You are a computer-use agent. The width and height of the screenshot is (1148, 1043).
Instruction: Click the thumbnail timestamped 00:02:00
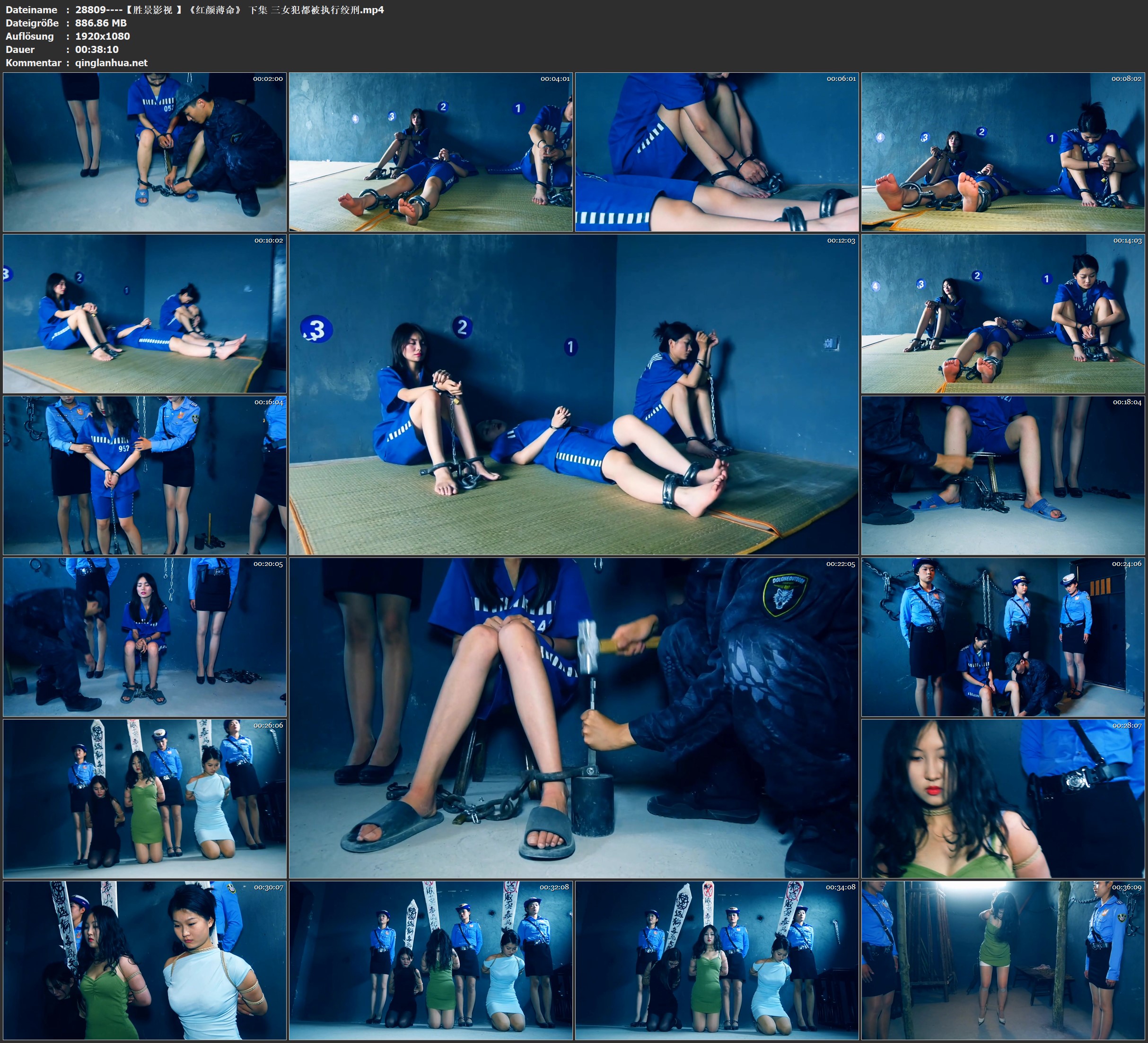[x=145, y=152]
